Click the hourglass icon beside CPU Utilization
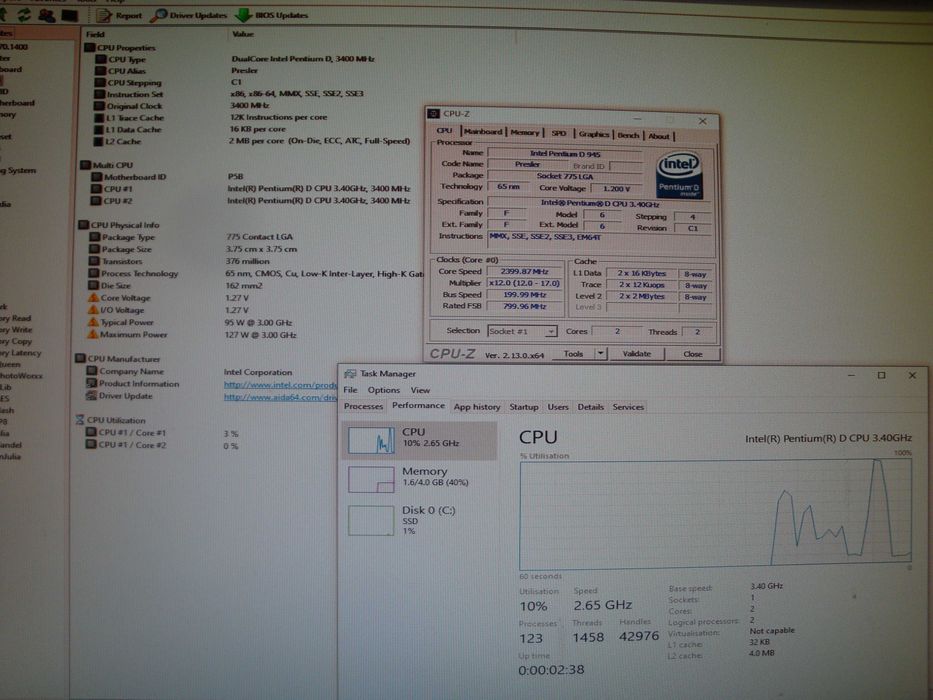This screenshot has height=700, width=933. [x=80, y=420]
